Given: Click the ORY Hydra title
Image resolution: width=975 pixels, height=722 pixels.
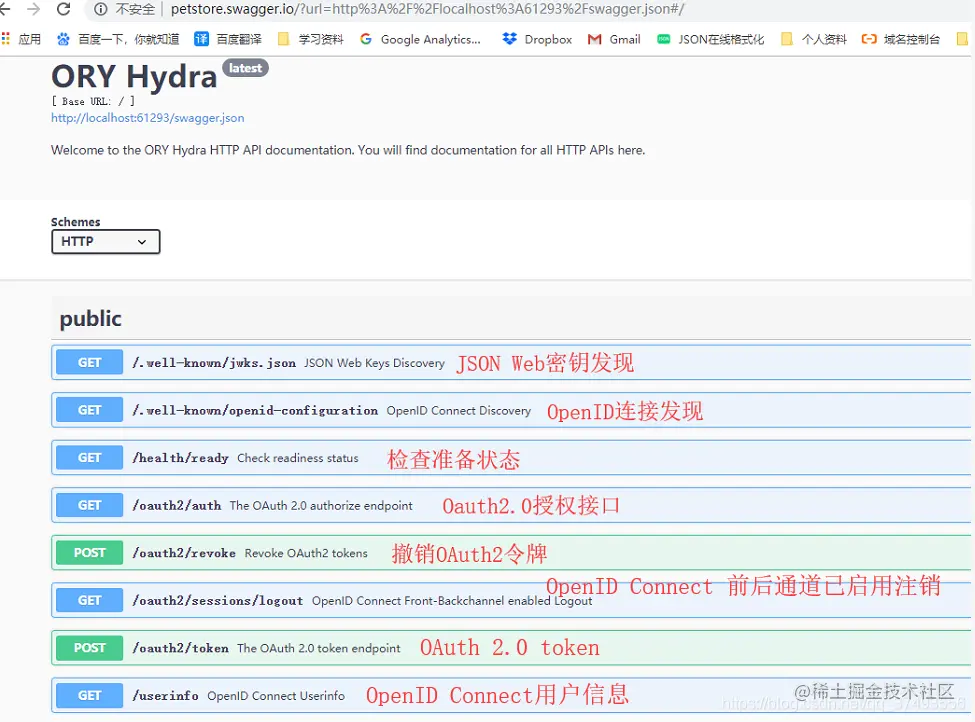Looking at the screenshot, I should 134,77.
